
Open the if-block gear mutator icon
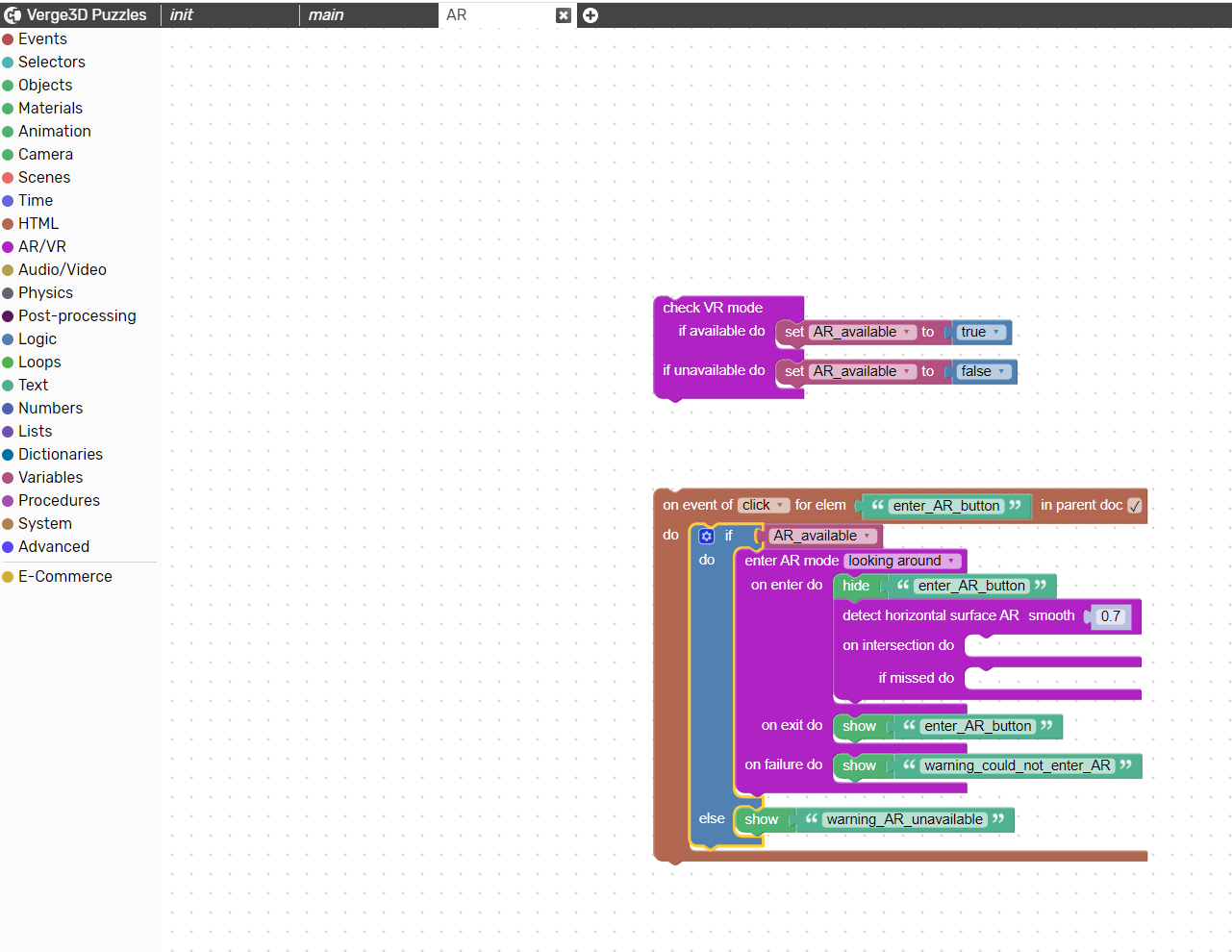707,536
